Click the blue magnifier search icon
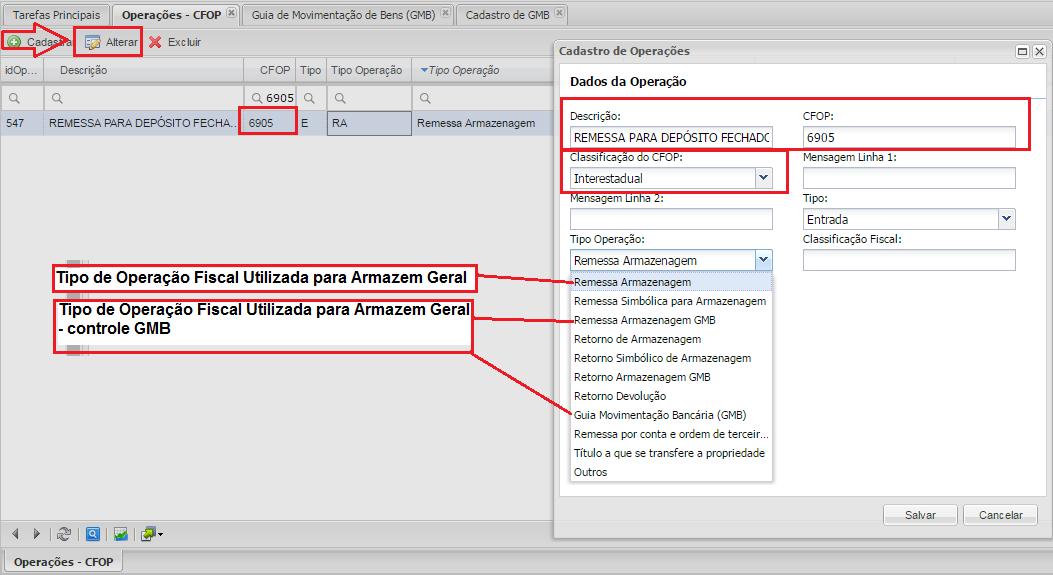1053x575 pixels. point(93,534)
